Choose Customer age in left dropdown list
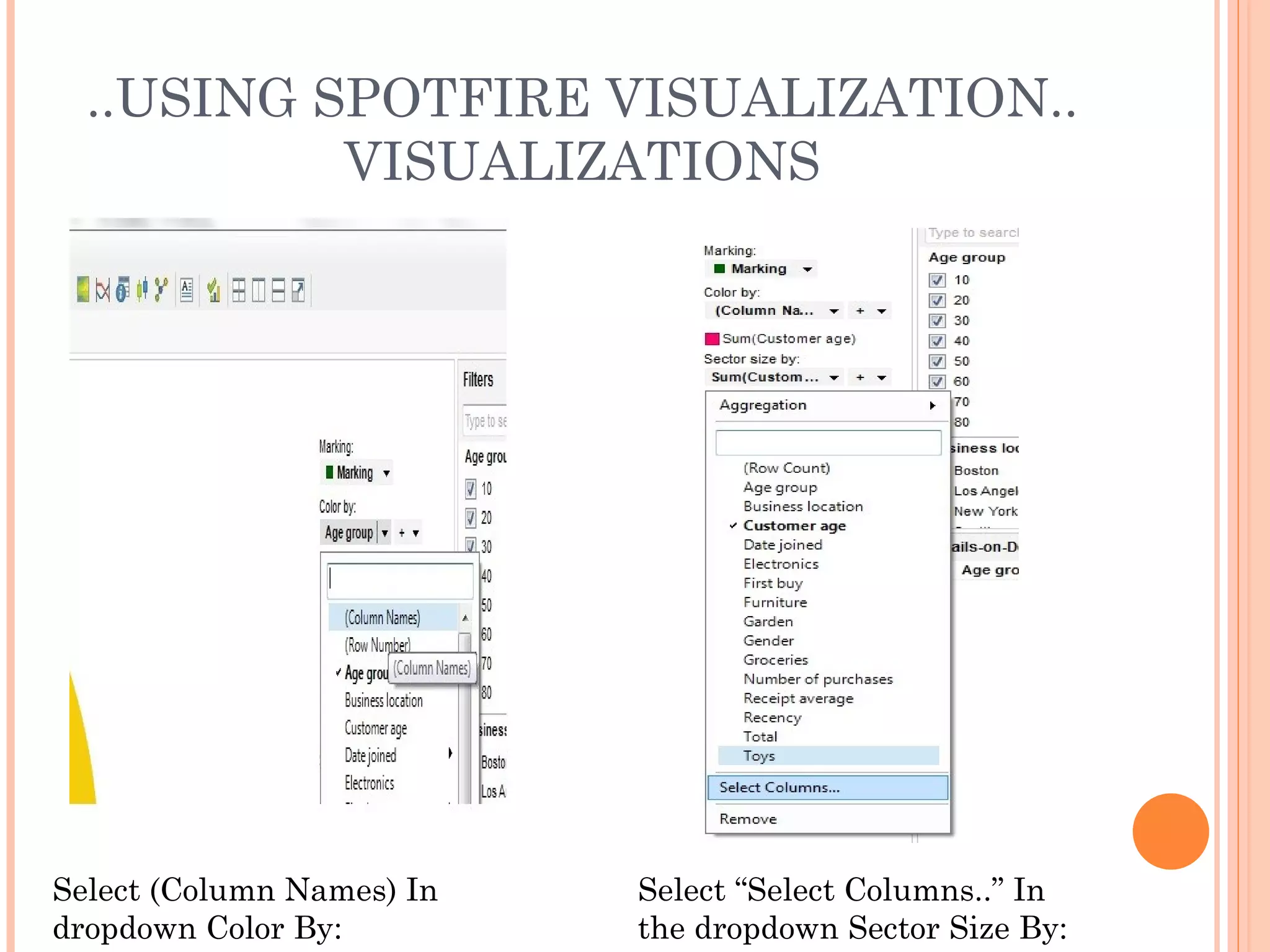Screen dimensions: 1270x952 376,728
